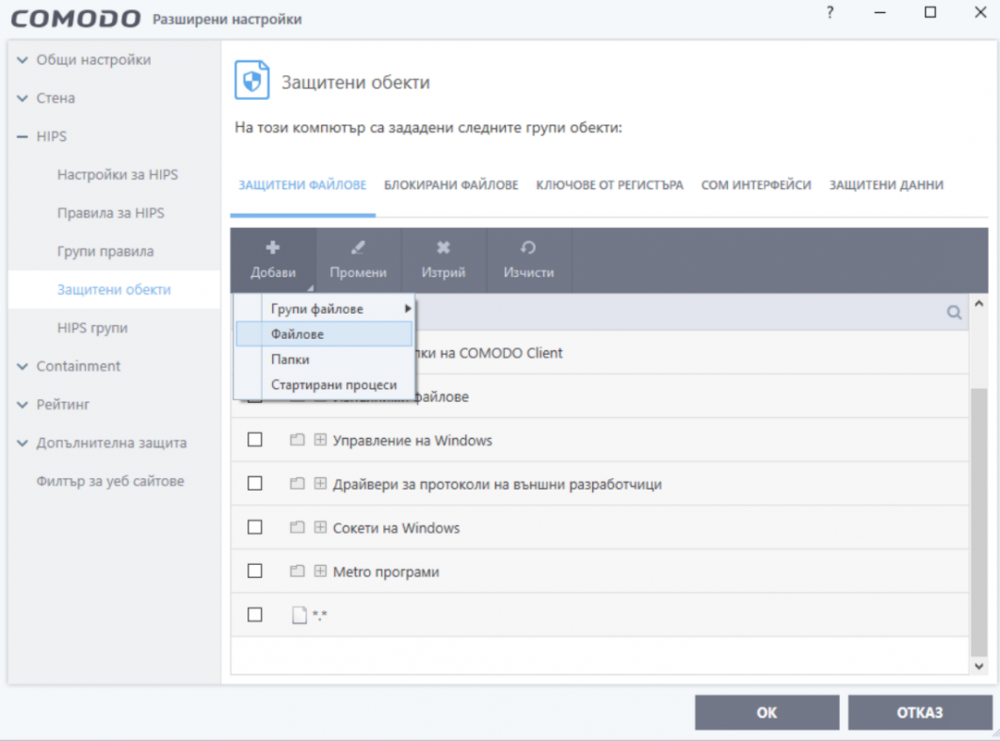1000x741 pixels.
Task: Open Правила за HIPS page
Action: click(110, 213)
